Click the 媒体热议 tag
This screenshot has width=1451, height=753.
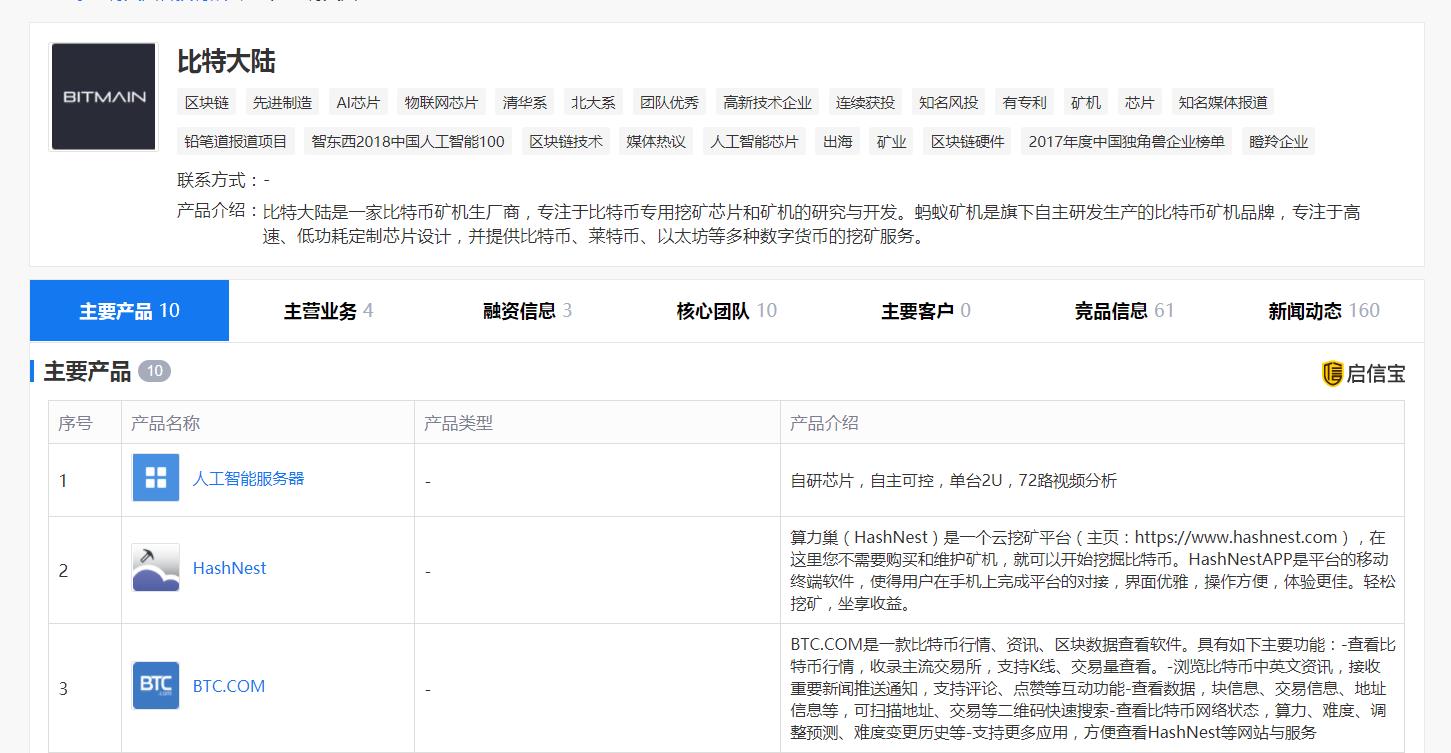[656, 141]
